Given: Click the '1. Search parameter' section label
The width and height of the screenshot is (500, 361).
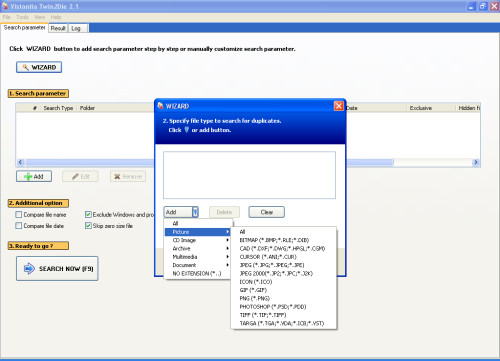Looking at the screenshot, I should pos(38,93).
